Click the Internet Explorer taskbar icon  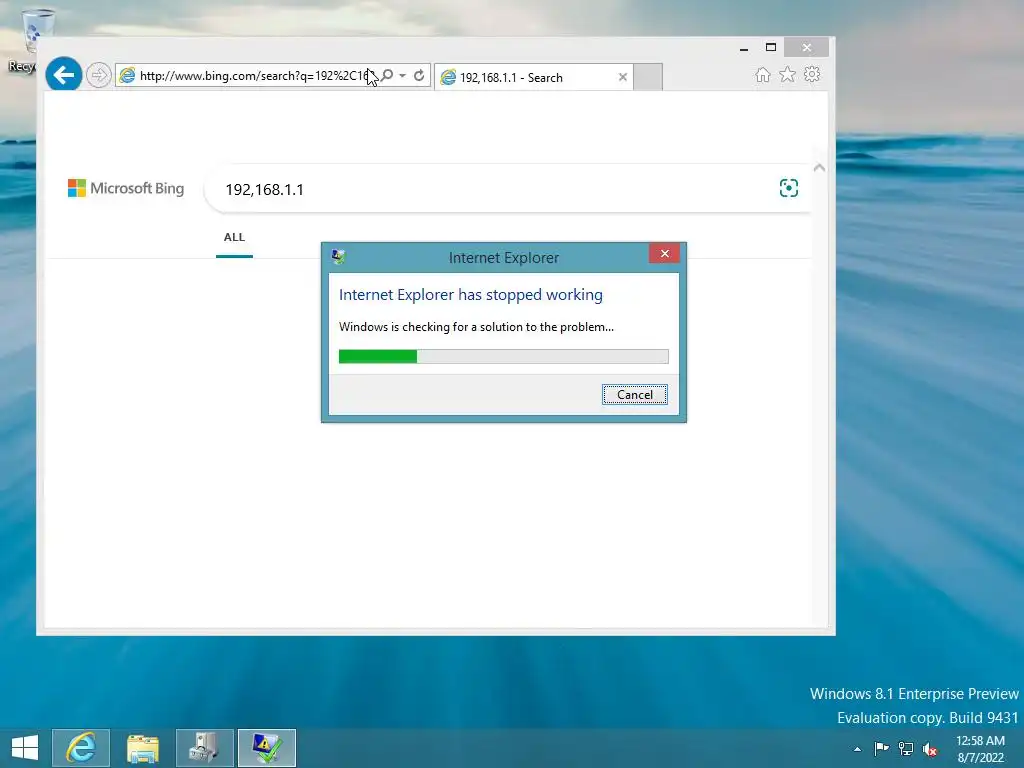point(81,748)
